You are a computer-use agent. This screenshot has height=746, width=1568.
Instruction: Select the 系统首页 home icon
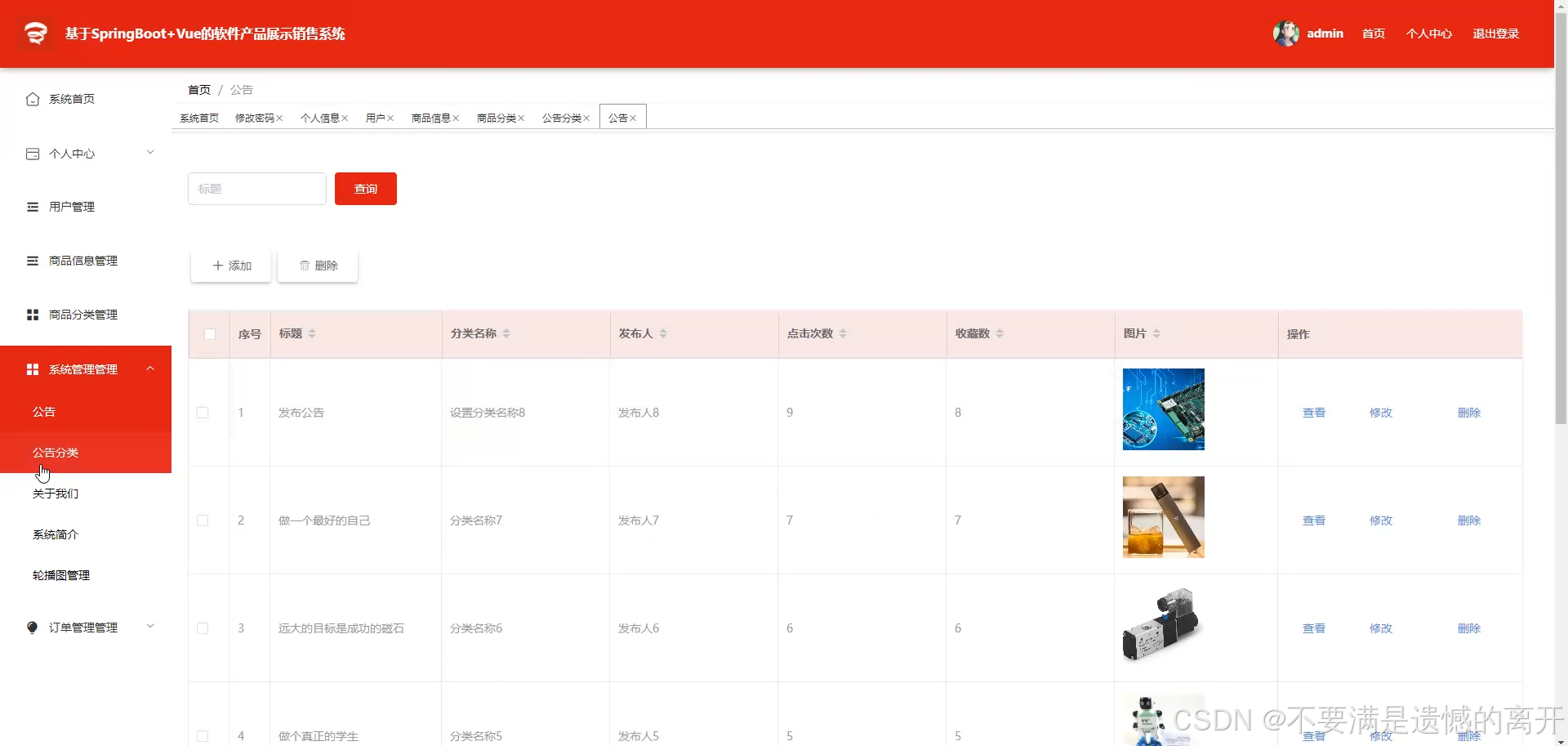point(33,99)
